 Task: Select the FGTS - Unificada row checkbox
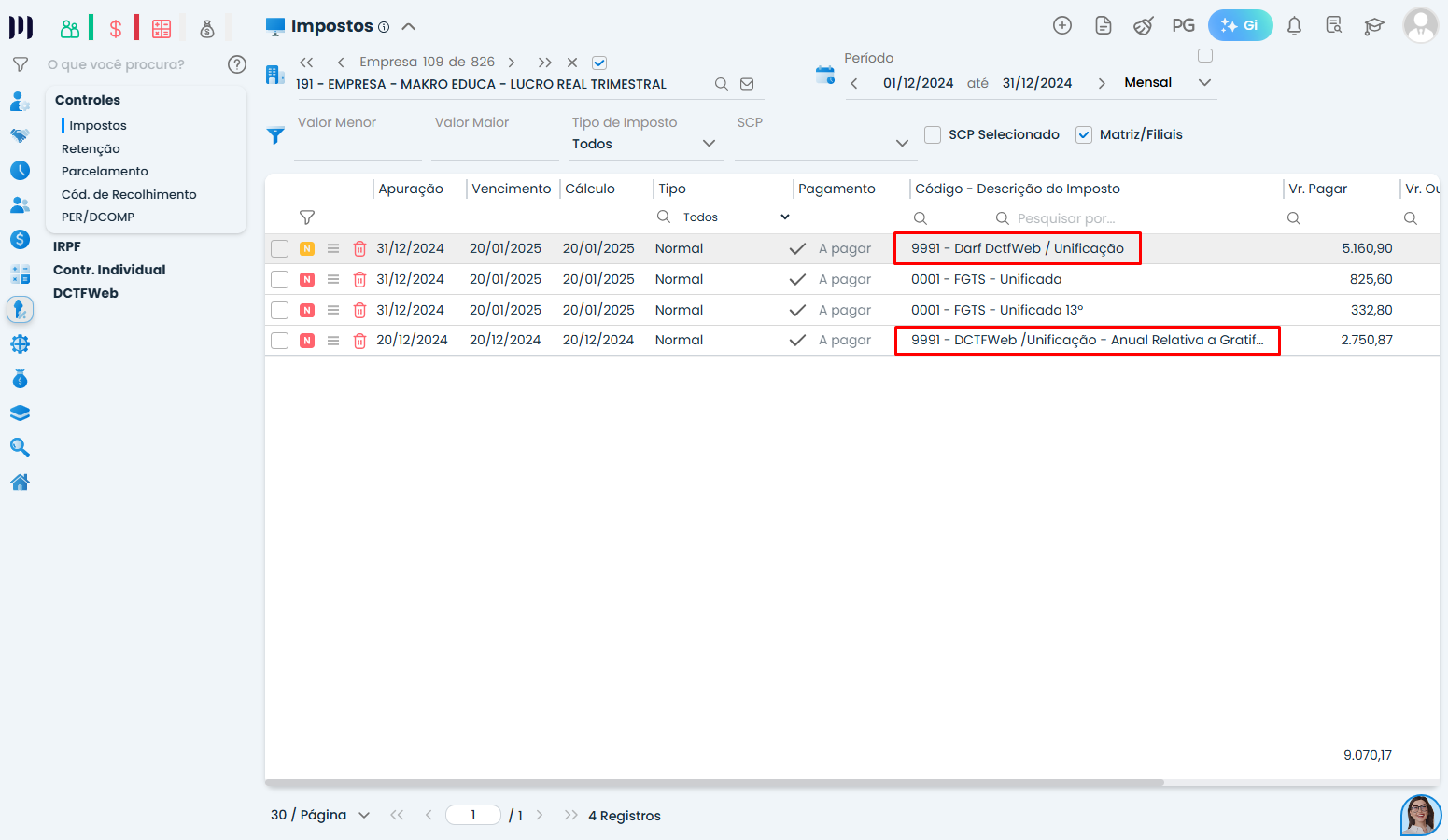point(279,279)
